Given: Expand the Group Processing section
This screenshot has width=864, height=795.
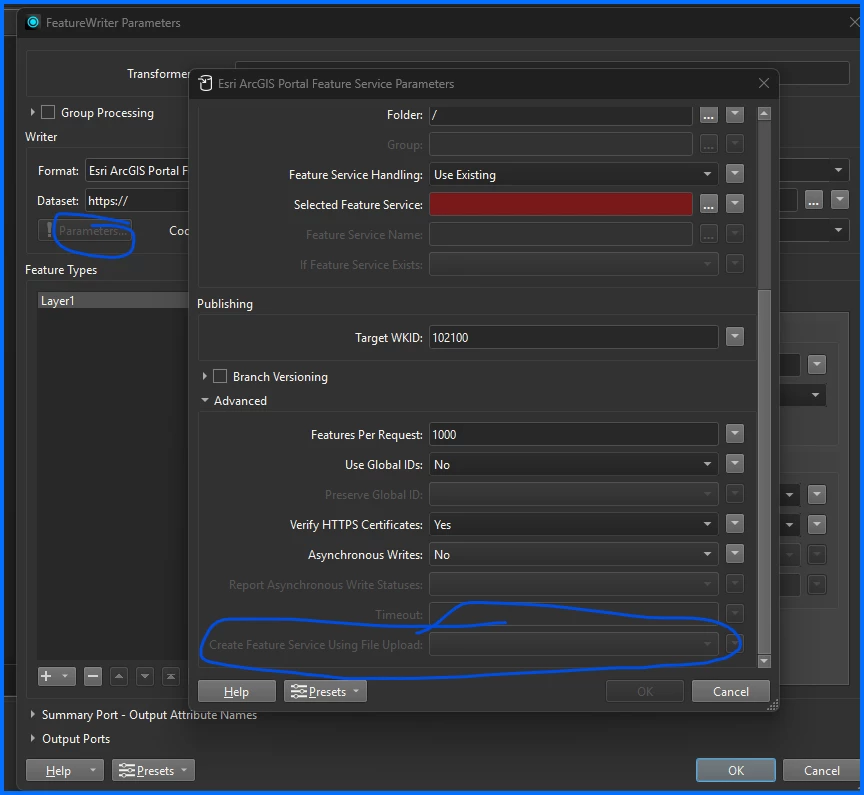Looking at the screenshot, I should coord(33,112).
